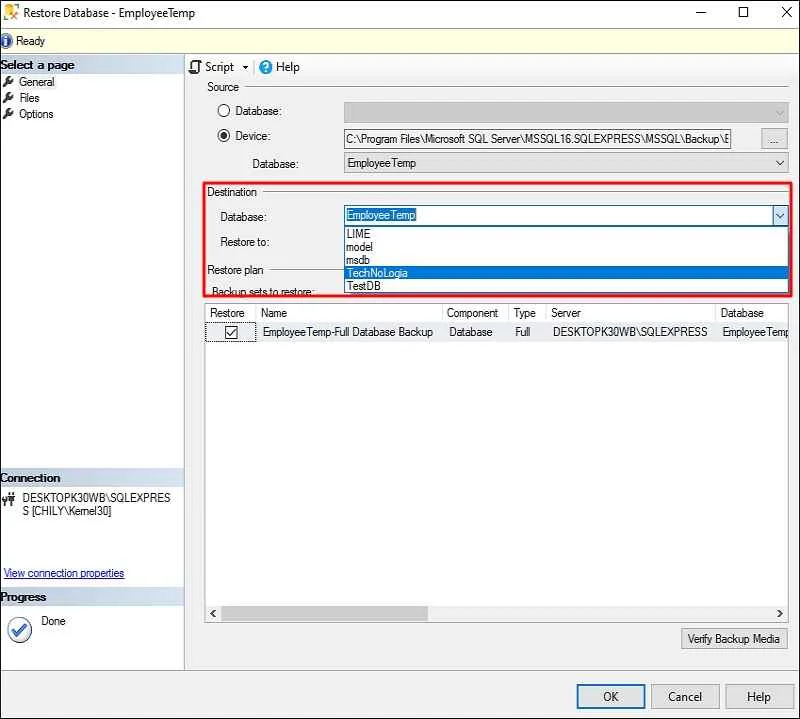The width and height of the screenshot is (800, 719).
Task: Choose msdb from the database list
Action: (x=566, y=260)
